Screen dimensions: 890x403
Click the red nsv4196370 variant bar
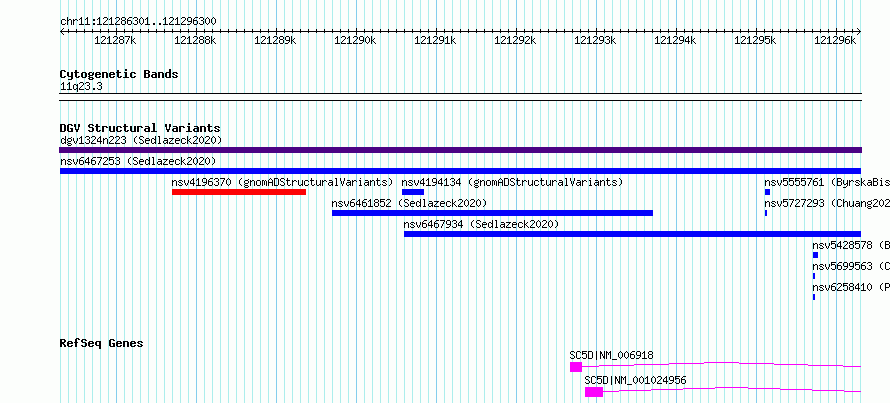(x=239, y=192)
